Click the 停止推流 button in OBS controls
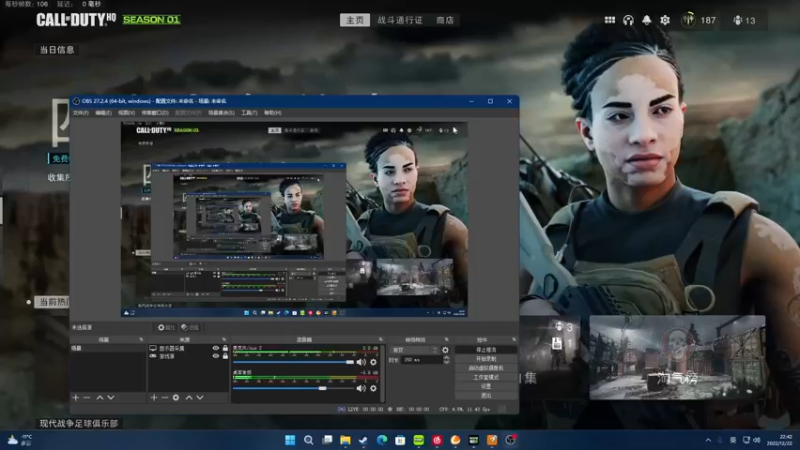Viewport: 800px width, 450px height. [x=486, y=350]
